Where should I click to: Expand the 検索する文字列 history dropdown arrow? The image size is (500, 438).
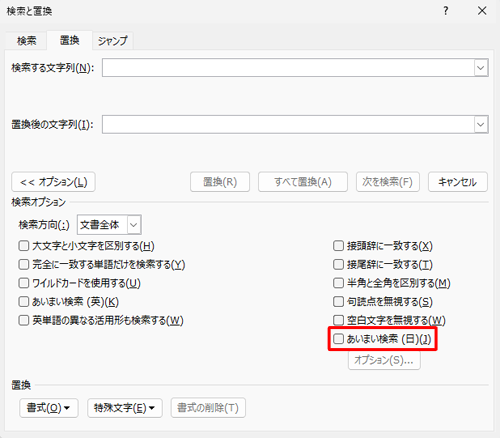481,68
